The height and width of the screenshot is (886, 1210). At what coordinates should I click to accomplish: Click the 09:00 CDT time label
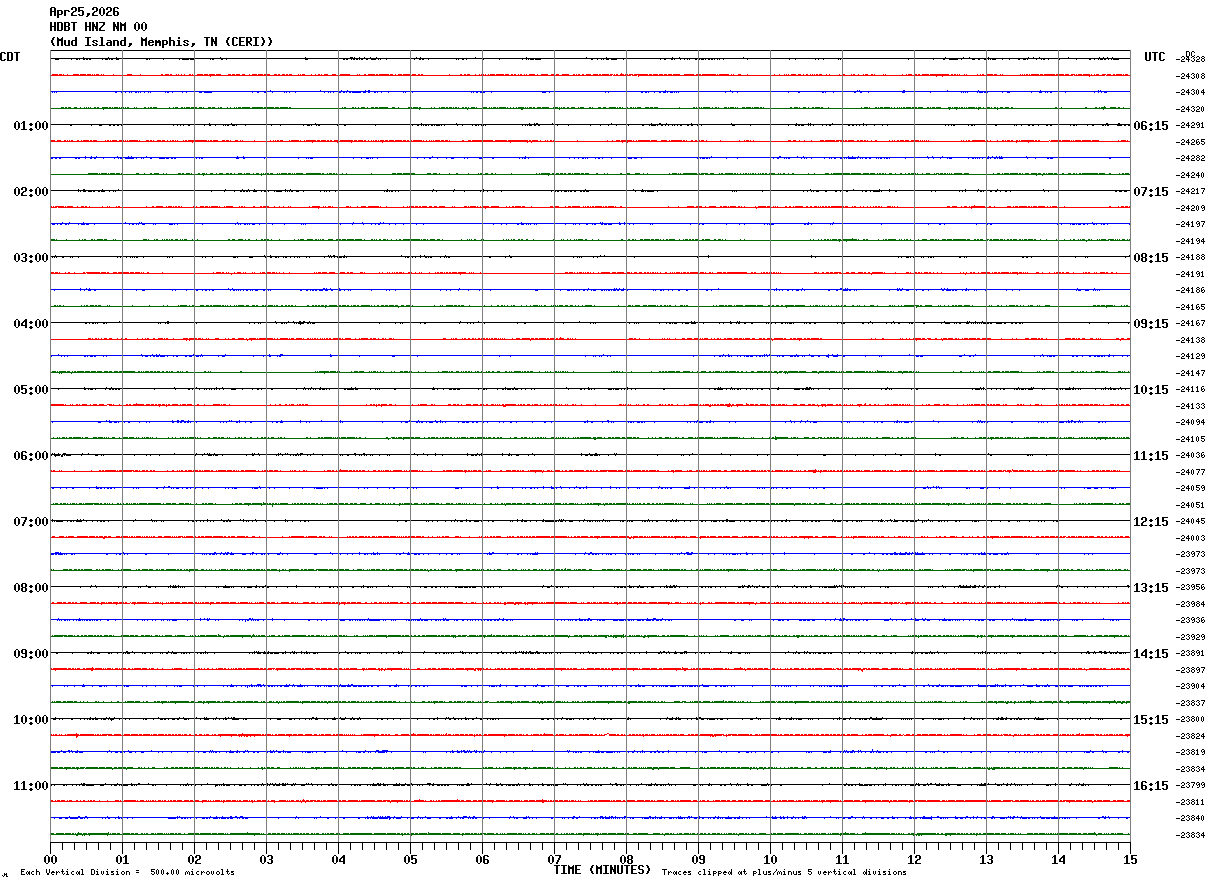(x=31, y=654)
